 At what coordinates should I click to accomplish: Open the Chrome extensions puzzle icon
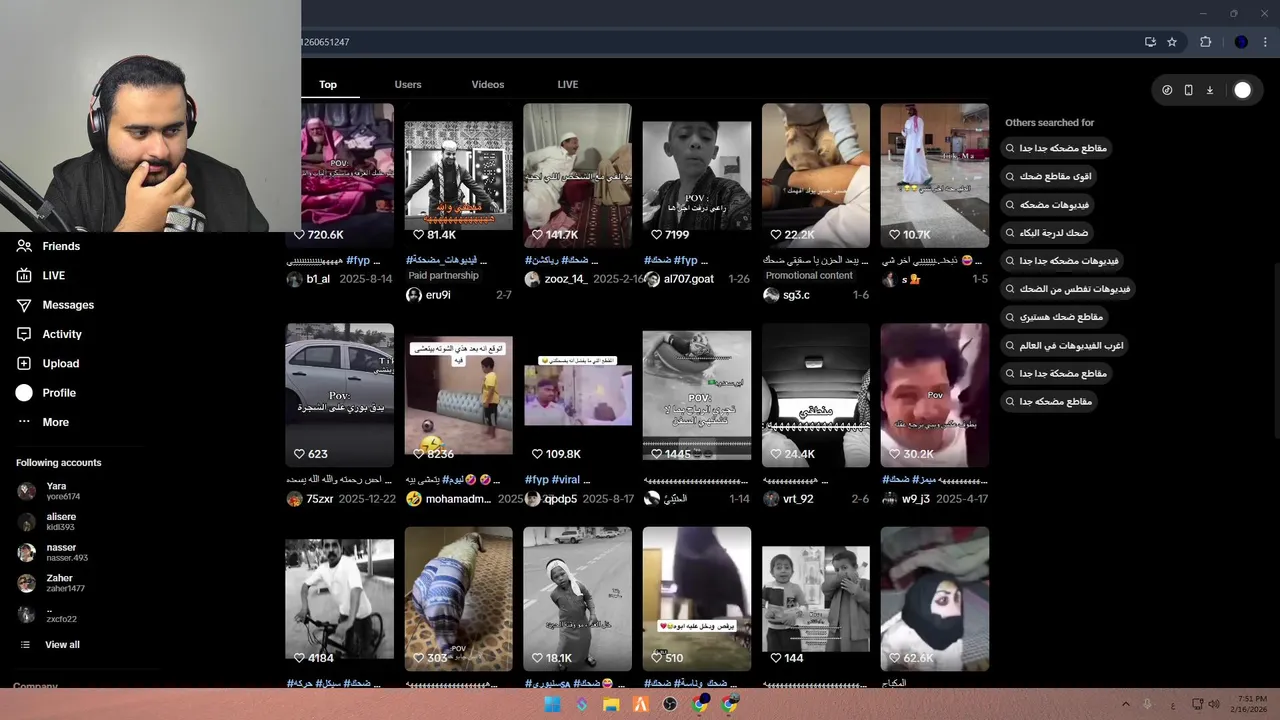click(x=1205, y=42)
